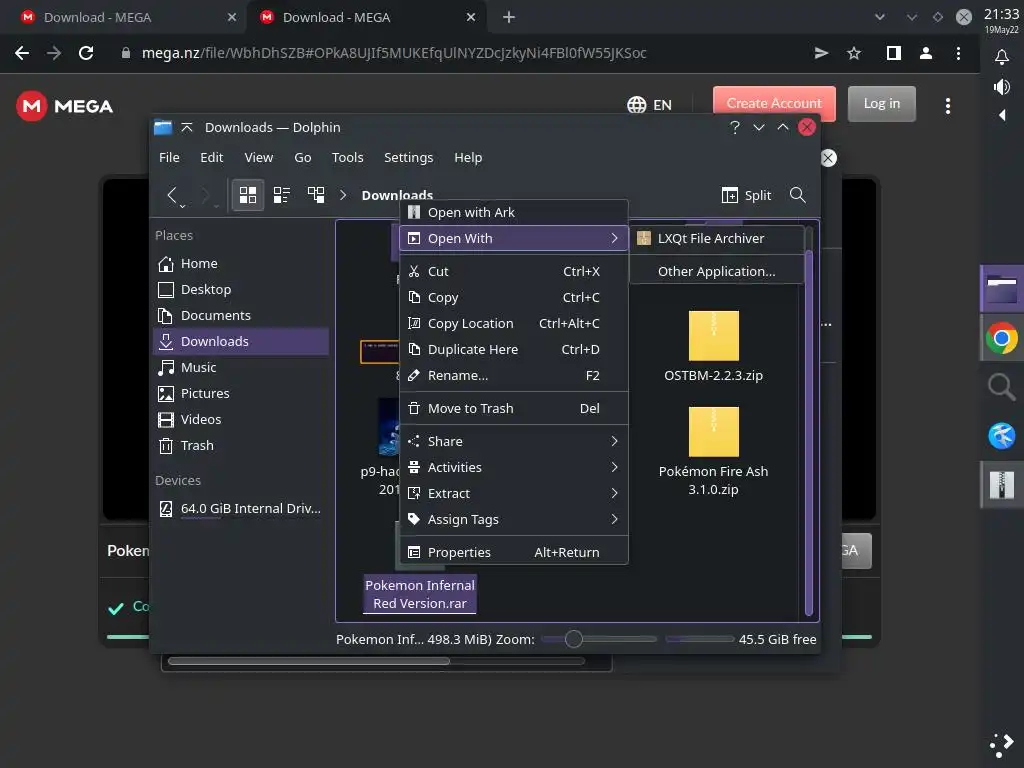Go back in the browser
This screenshot has width=1024, height=768.
(22, 53)
